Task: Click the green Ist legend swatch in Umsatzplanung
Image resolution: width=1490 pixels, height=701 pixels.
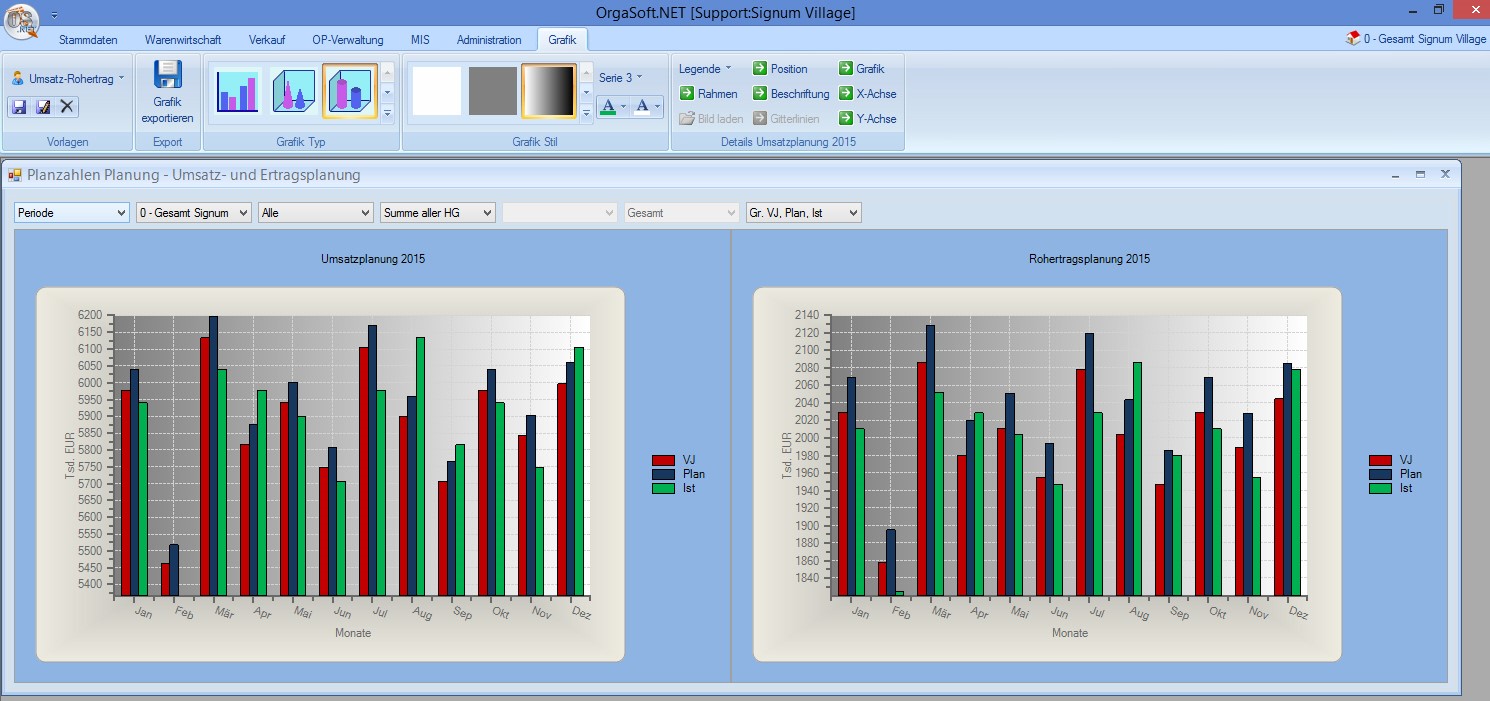Action: [664, 489]
